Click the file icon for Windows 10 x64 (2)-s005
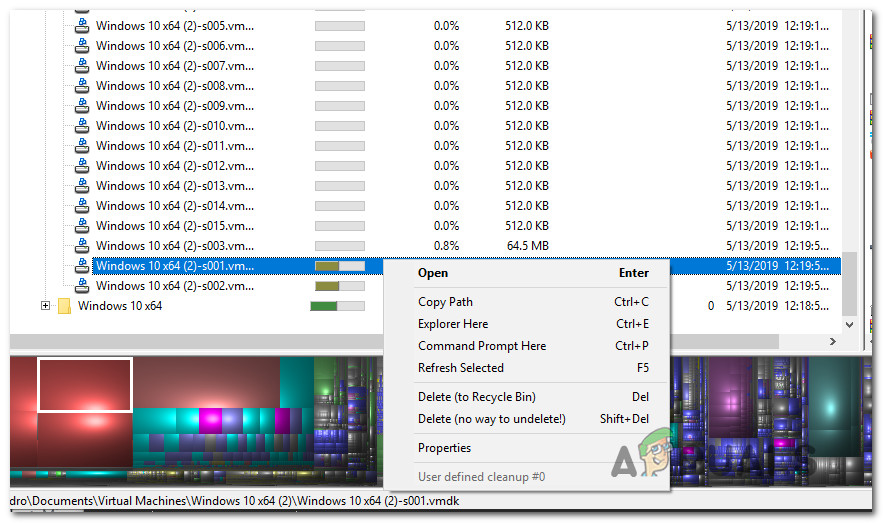The height and width of the screenshot is (523, 883). point(82,26)
